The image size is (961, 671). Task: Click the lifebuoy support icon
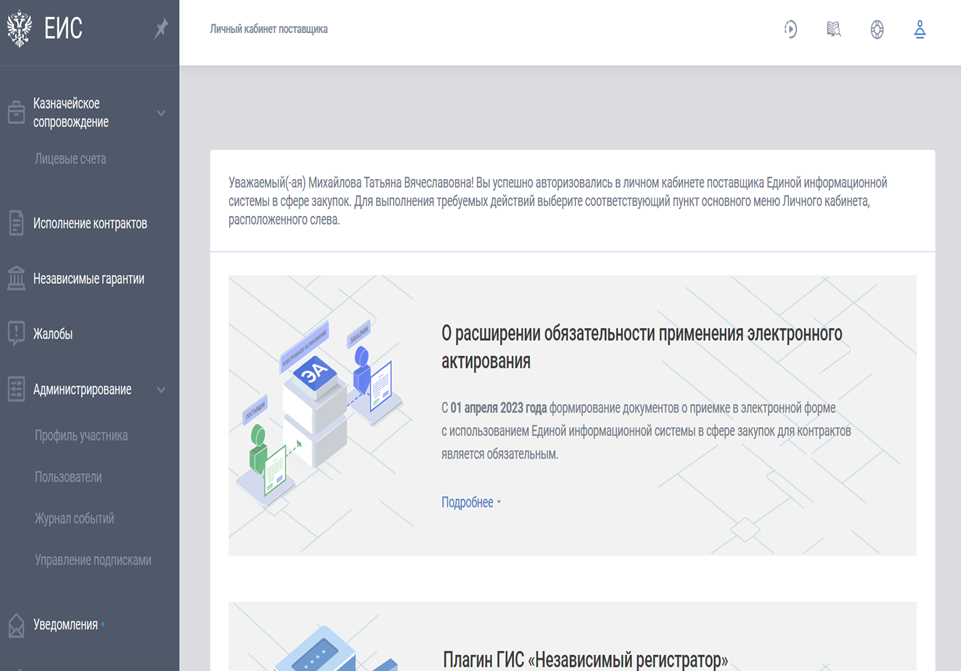(x=877, y=30)
